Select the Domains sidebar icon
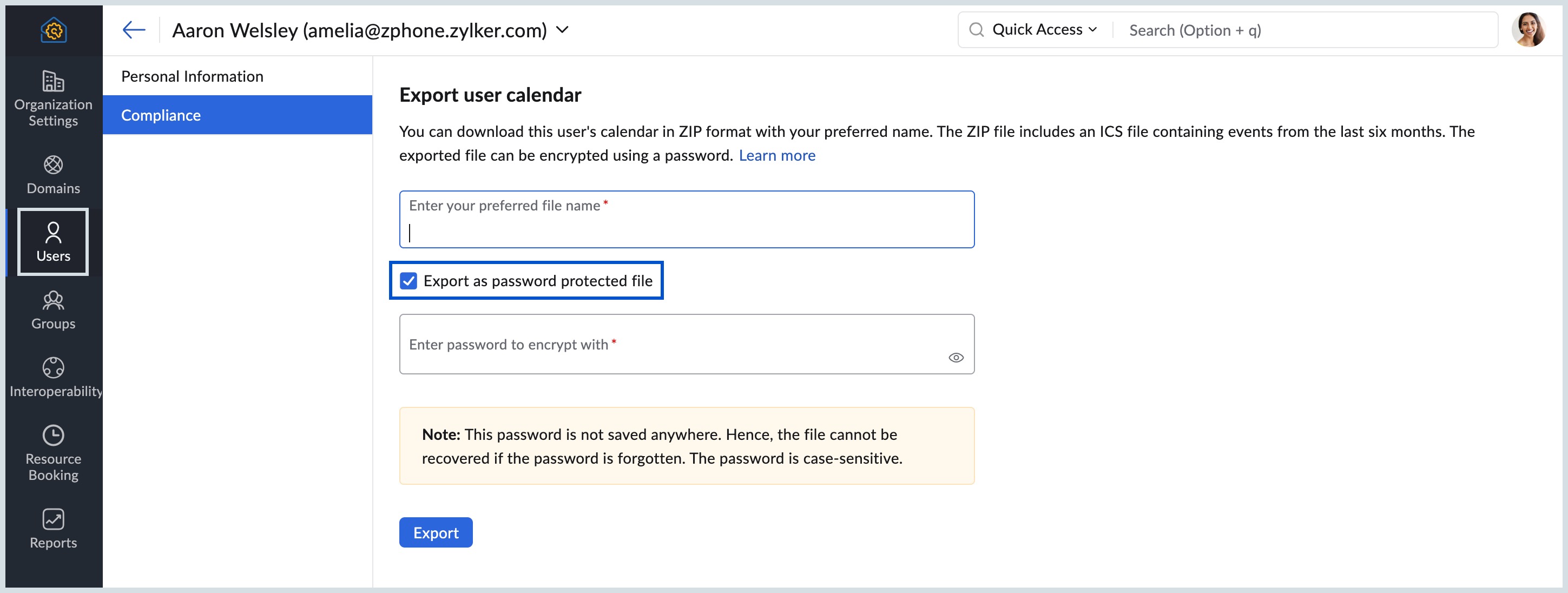1568x593 pixels. (53, 175)
